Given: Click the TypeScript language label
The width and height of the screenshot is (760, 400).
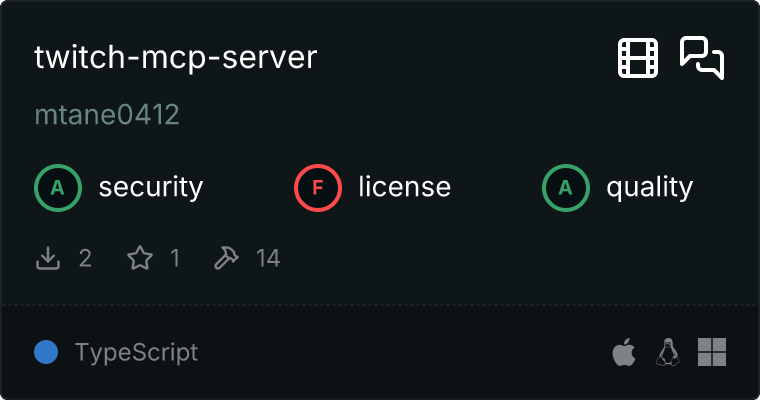Looking at the screenshot, I should coord(136,353).
